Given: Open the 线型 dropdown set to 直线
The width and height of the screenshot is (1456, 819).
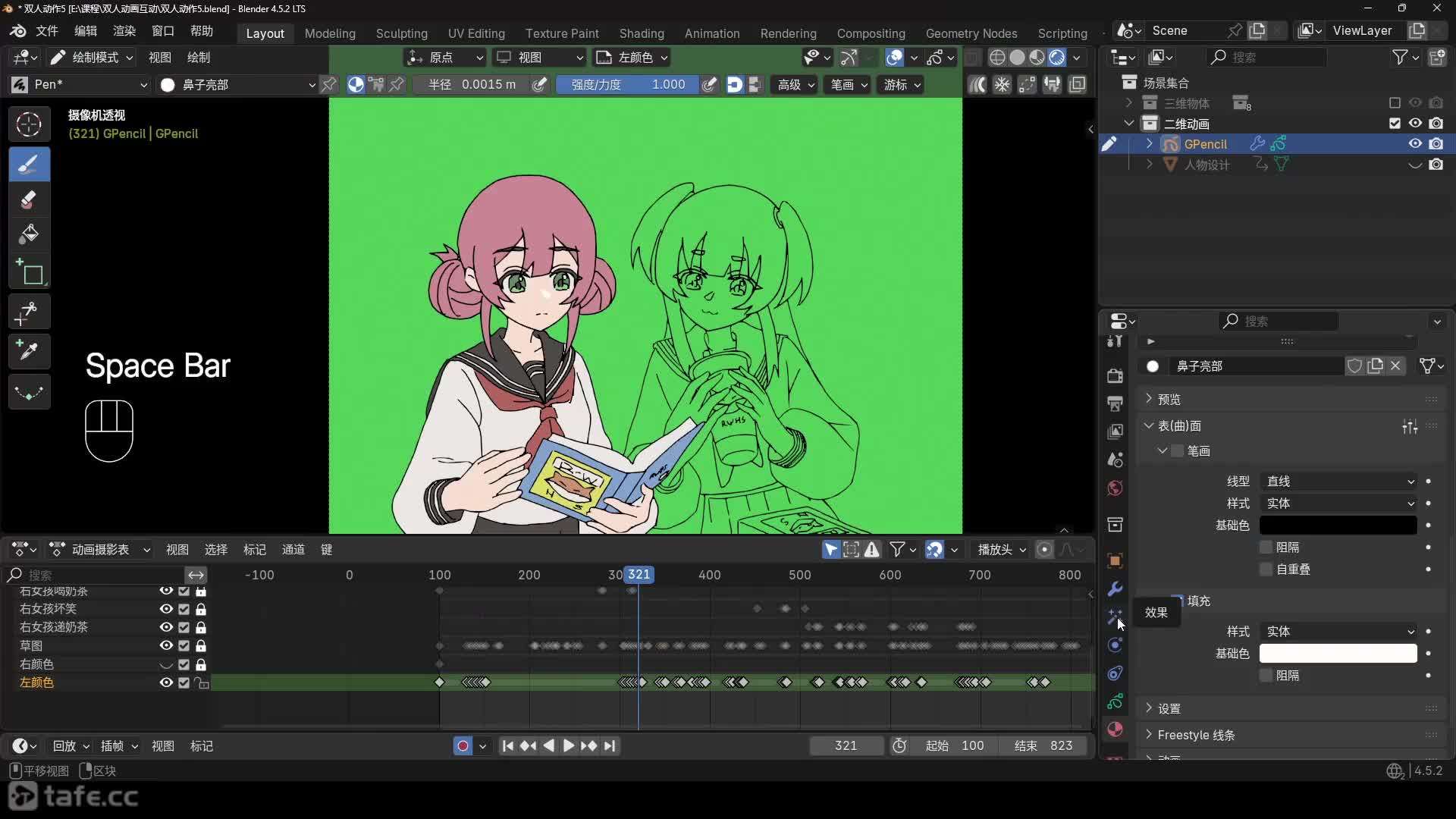Looking at the screenshot, I should pos(1338,482).
